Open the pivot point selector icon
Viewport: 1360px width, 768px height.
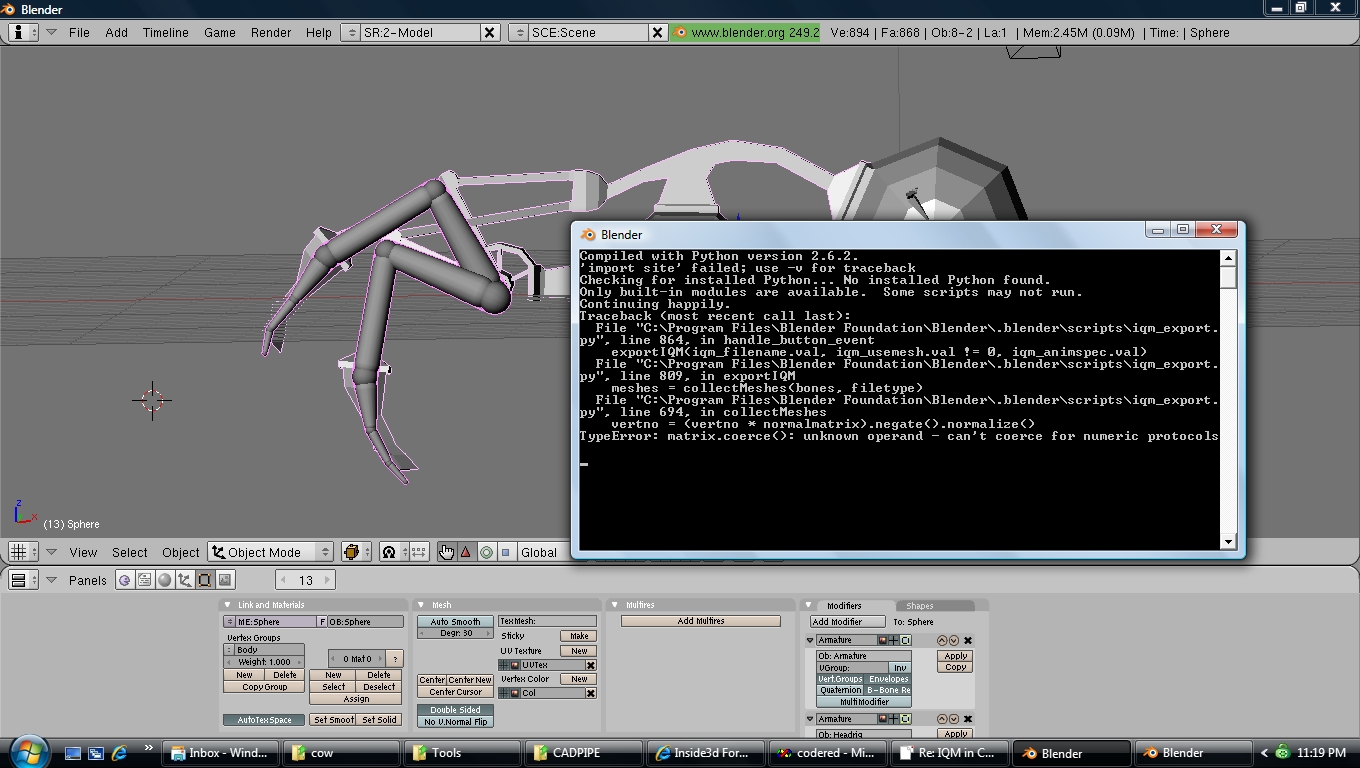tap(395, 552)
